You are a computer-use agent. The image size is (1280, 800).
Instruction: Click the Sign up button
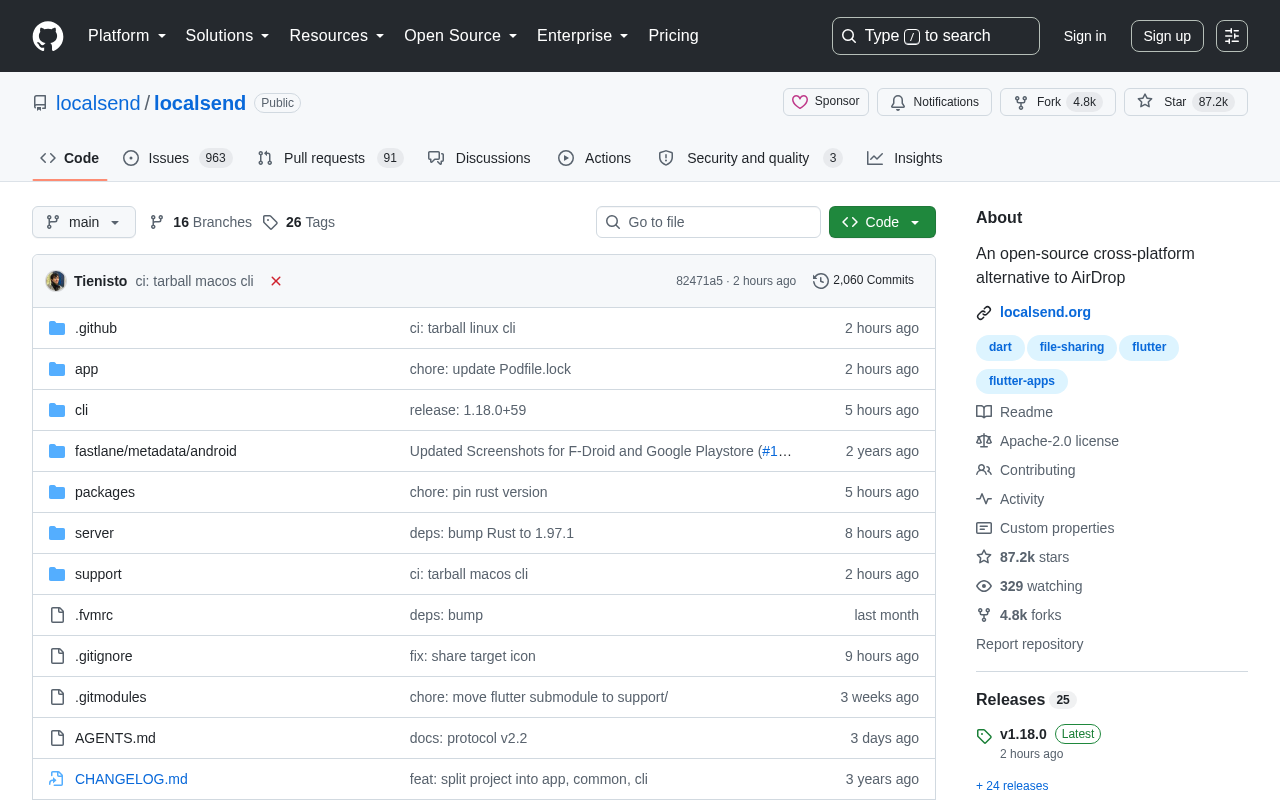pyautogui.click(x=1167, y=36)
